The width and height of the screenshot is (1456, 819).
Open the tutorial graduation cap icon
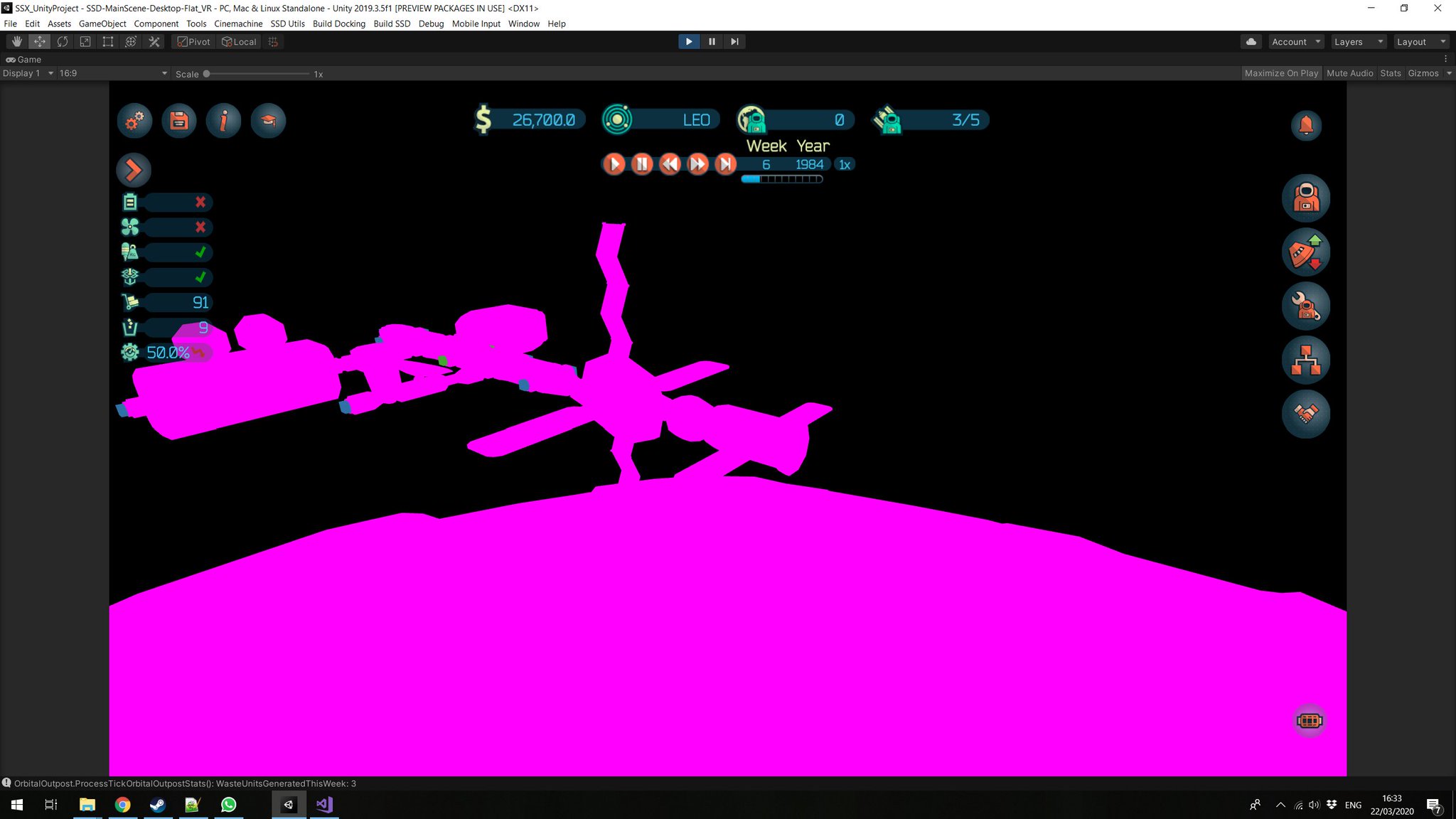tap(268, 121)
